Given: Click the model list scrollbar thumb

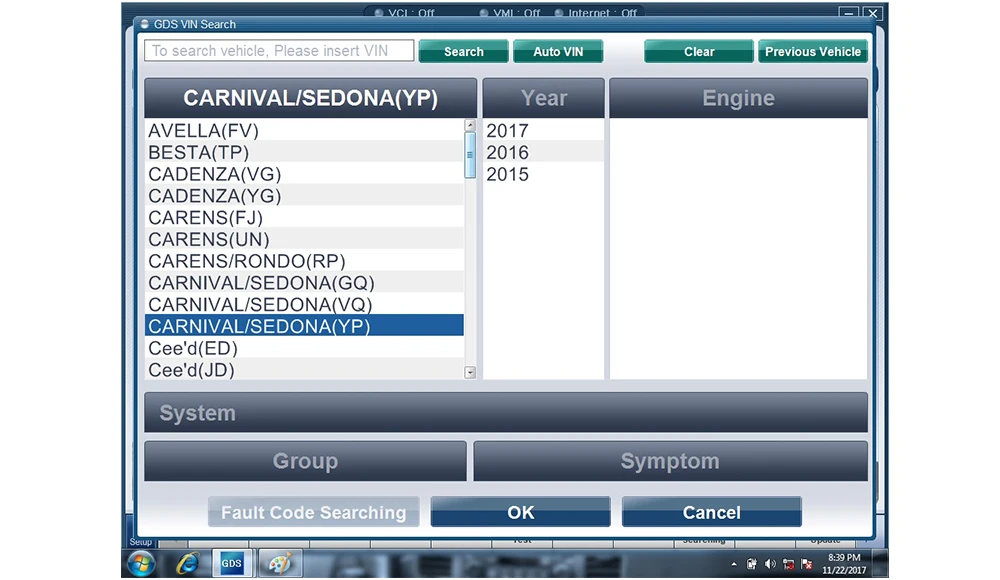Looking at the screenshot, I should click(470, 155).
